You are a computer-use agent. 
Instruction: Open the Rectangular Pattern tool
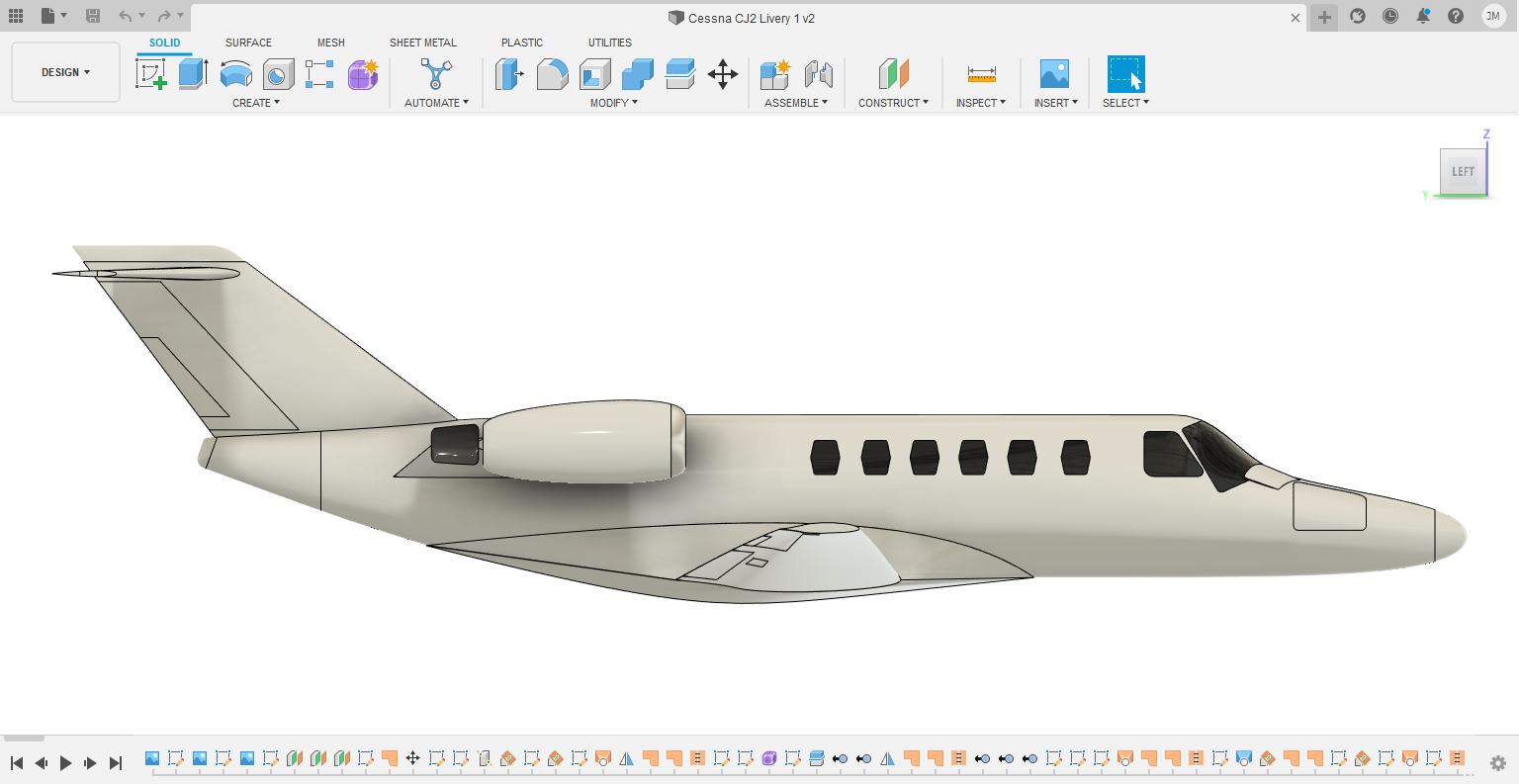(x=319, y=74)
